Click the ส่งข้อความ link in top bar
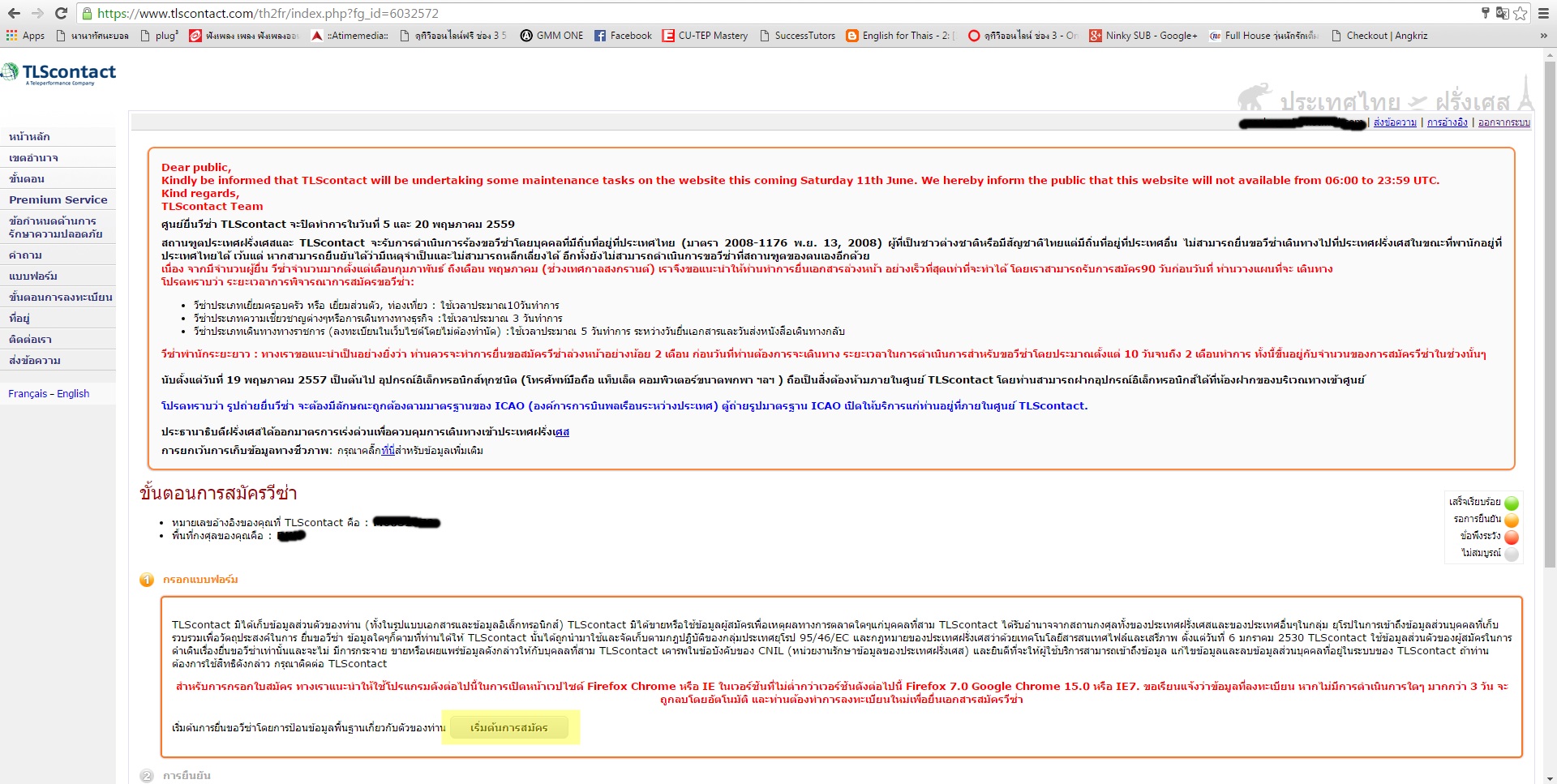This screenshot has height=784, width=1557. click(1395, 122)
